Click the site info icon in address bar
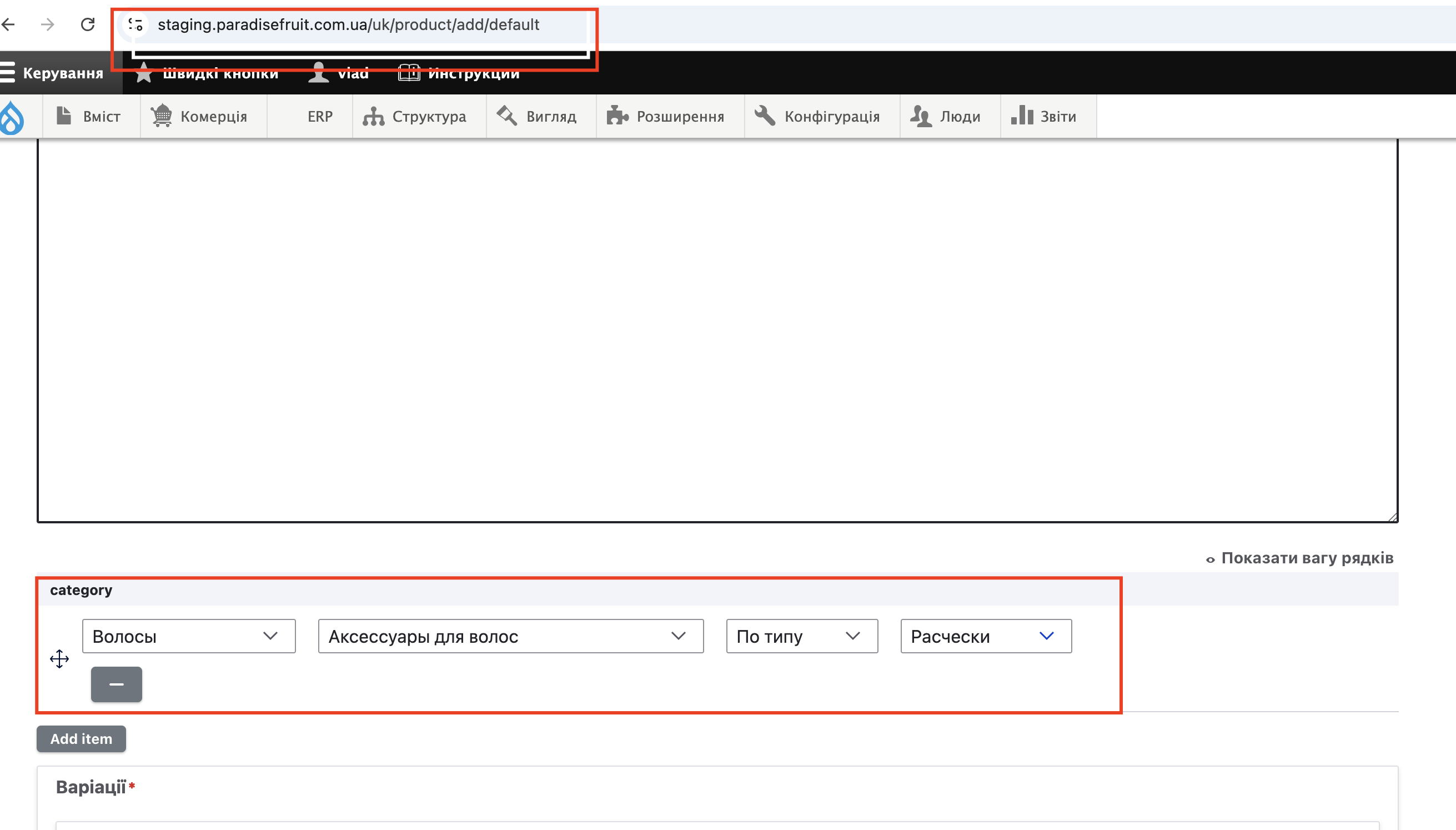 click(135, 24)
